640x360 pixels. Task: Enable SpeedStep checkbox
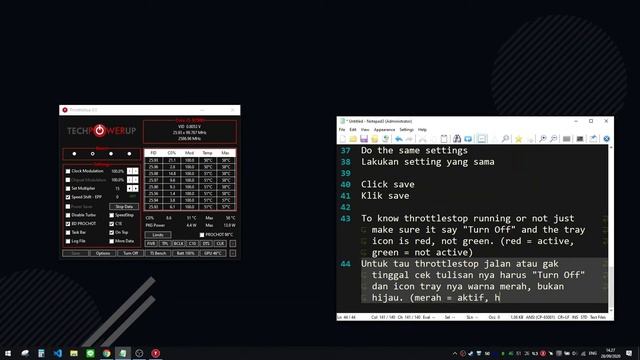(111, 215)
